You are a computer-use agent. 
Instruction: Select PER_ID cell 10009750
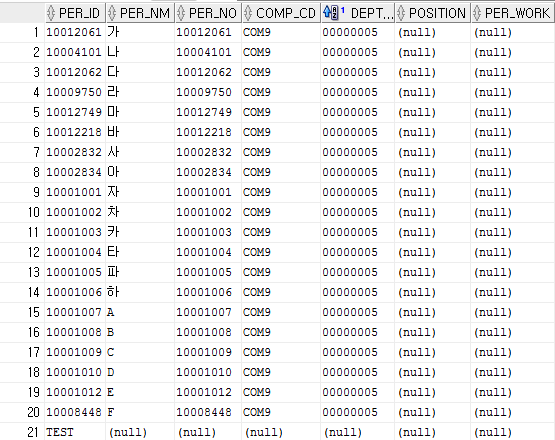tap(74, 92)
